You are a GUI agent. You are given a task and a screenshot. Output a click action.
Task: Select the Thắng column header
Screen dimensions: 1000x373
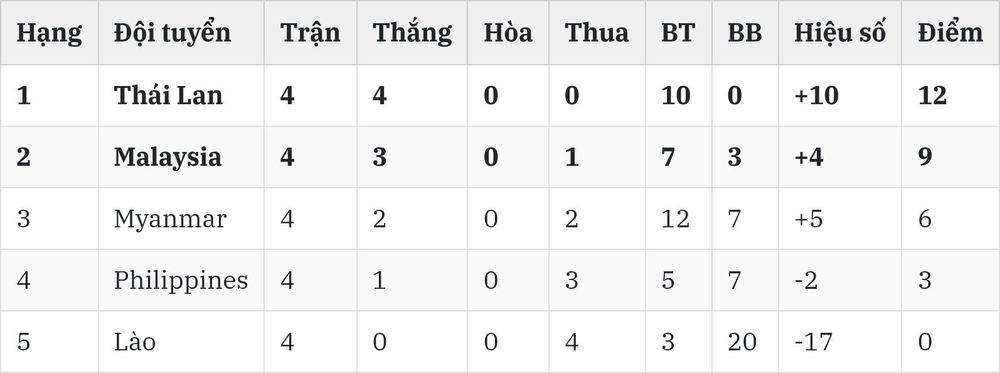(x=412, y=33)
